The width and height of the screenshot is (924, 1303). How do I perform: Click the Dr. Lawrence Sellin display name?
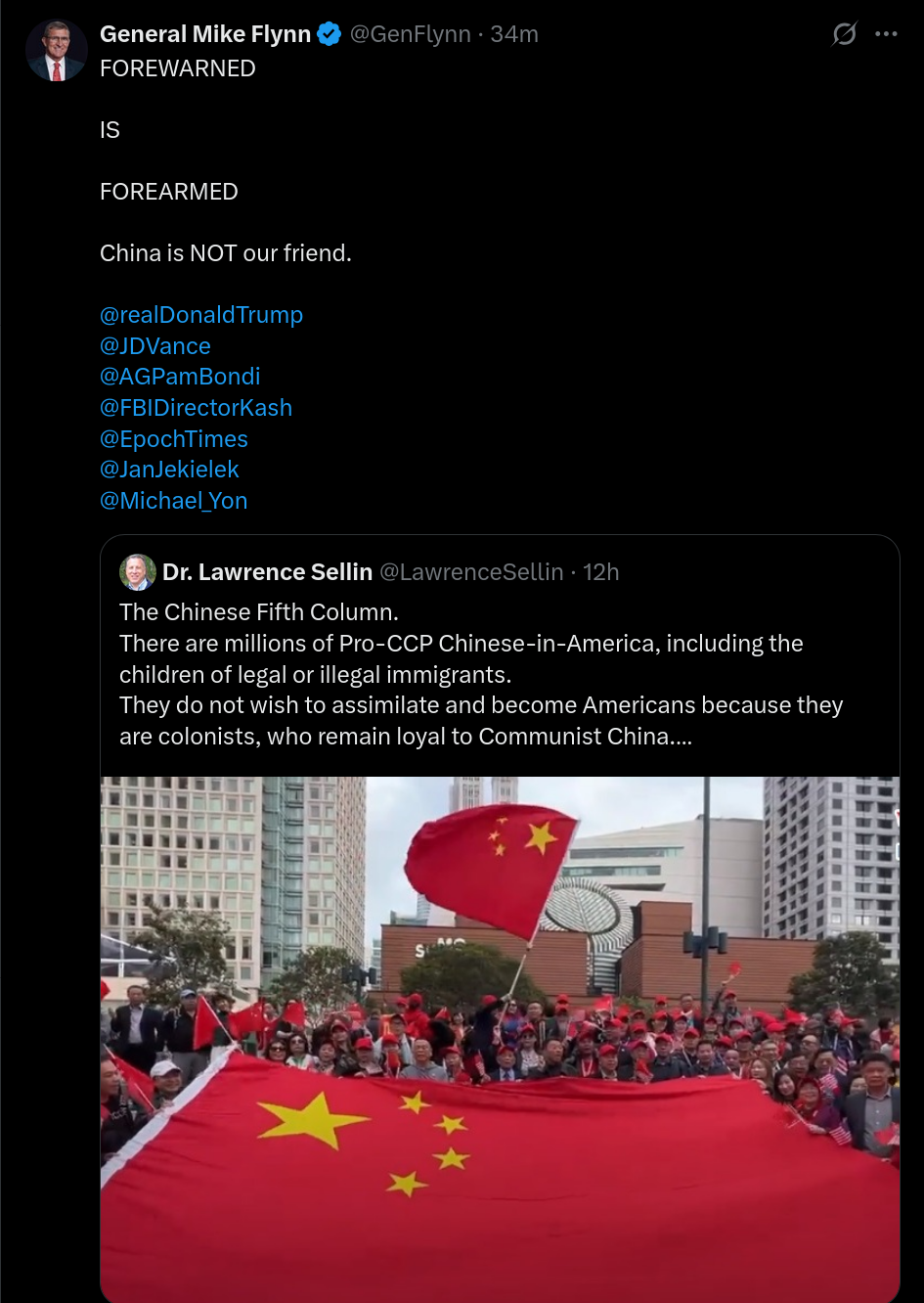click(268, 572)
